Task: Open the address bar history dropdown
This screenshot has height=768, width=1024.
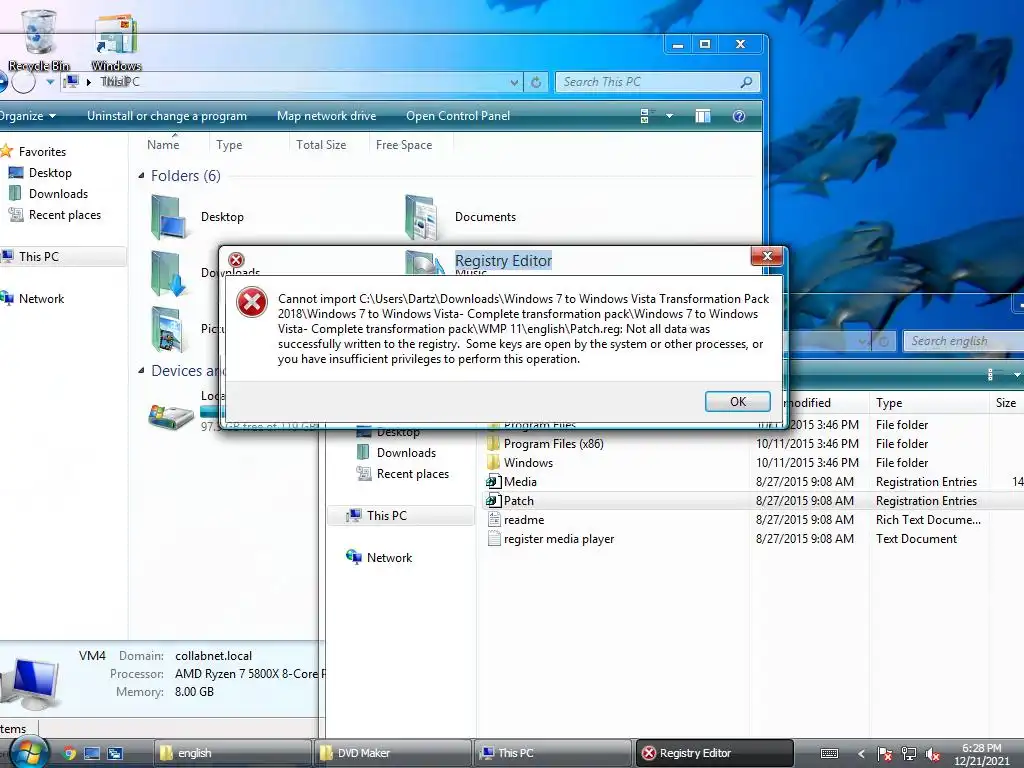Action: click(x=514, y=82)
